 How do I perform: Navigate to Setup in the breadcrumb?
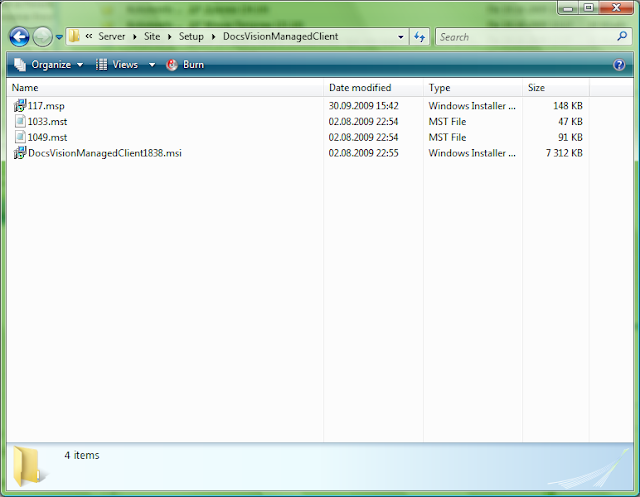pos(191,36)
